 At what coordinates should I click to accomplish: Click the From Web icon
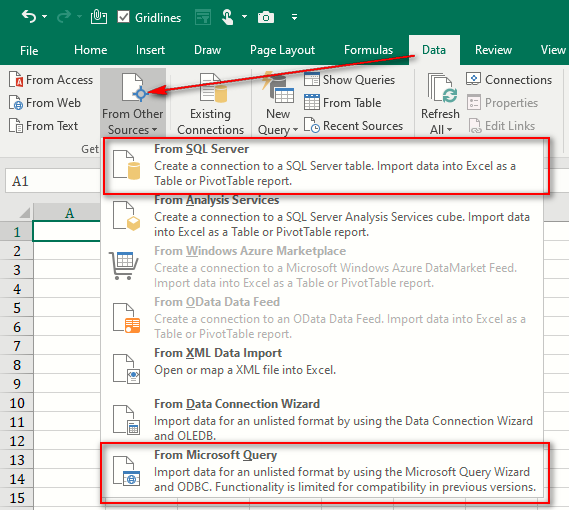click(16, 103)
